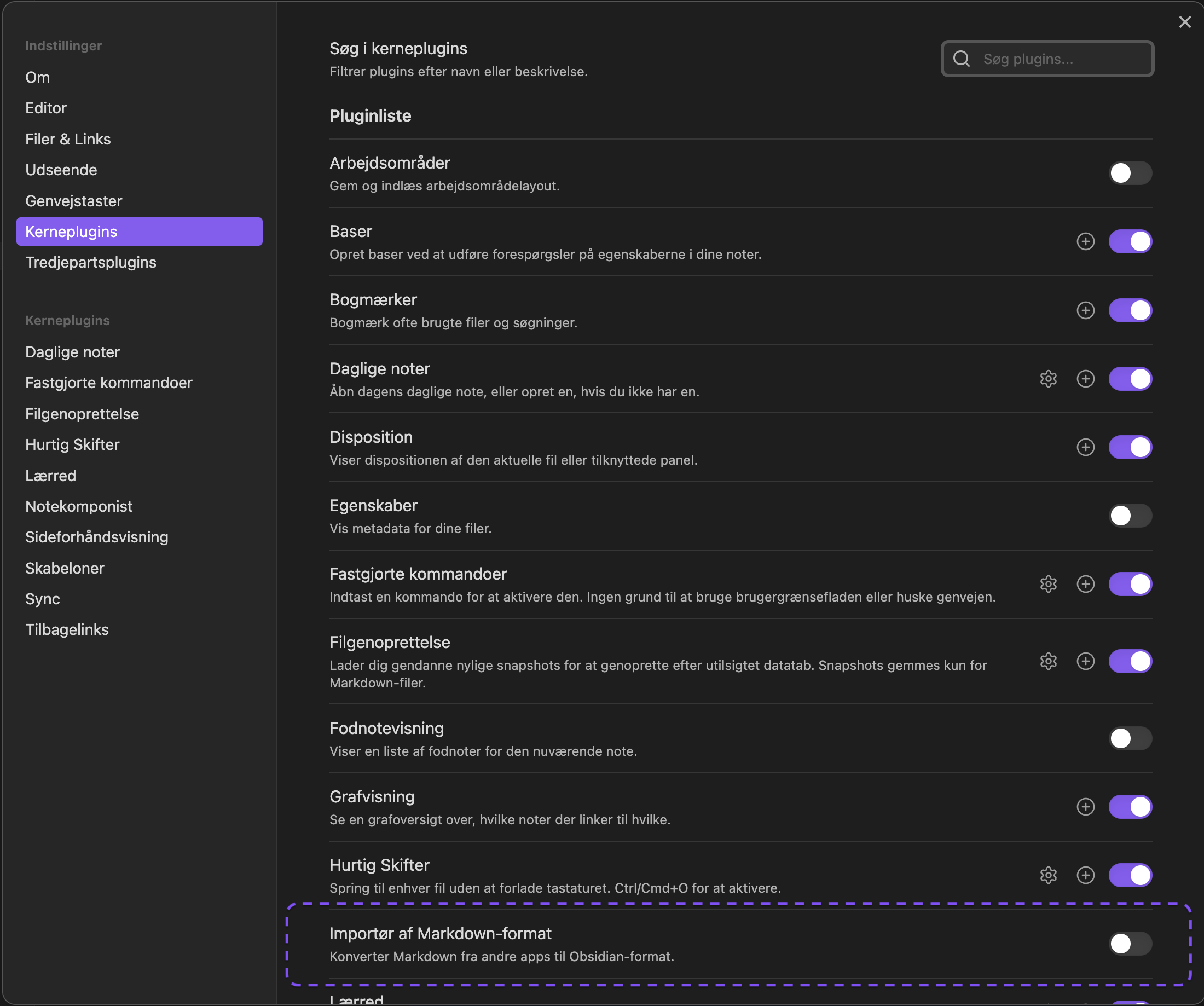Close the settings dialog
The height and width of the screenshot is (1006, 1204).
point(1184,22)
